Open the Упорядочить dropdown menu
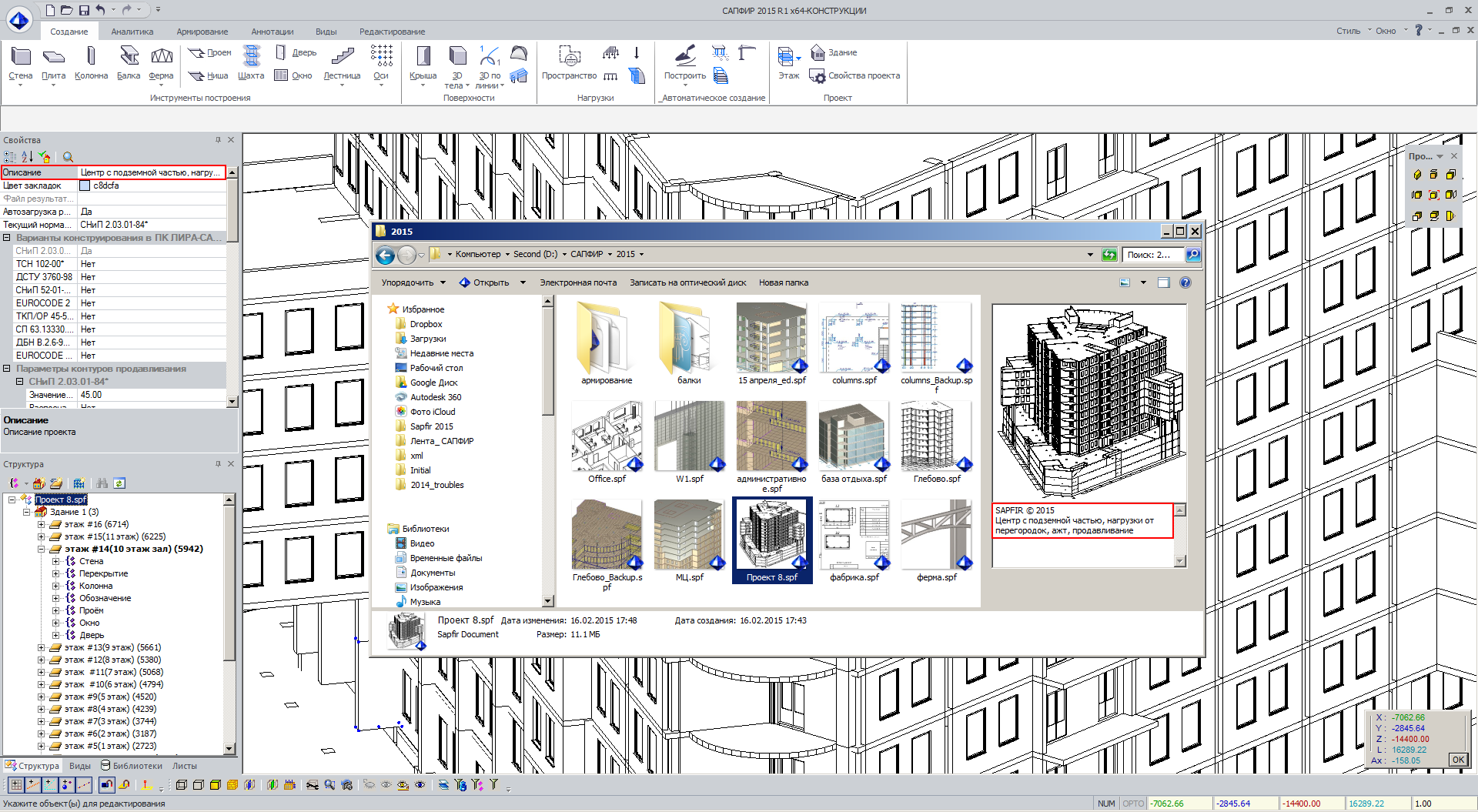Image resolution: width=1478 pixels, height=812 pixels. 413,282
